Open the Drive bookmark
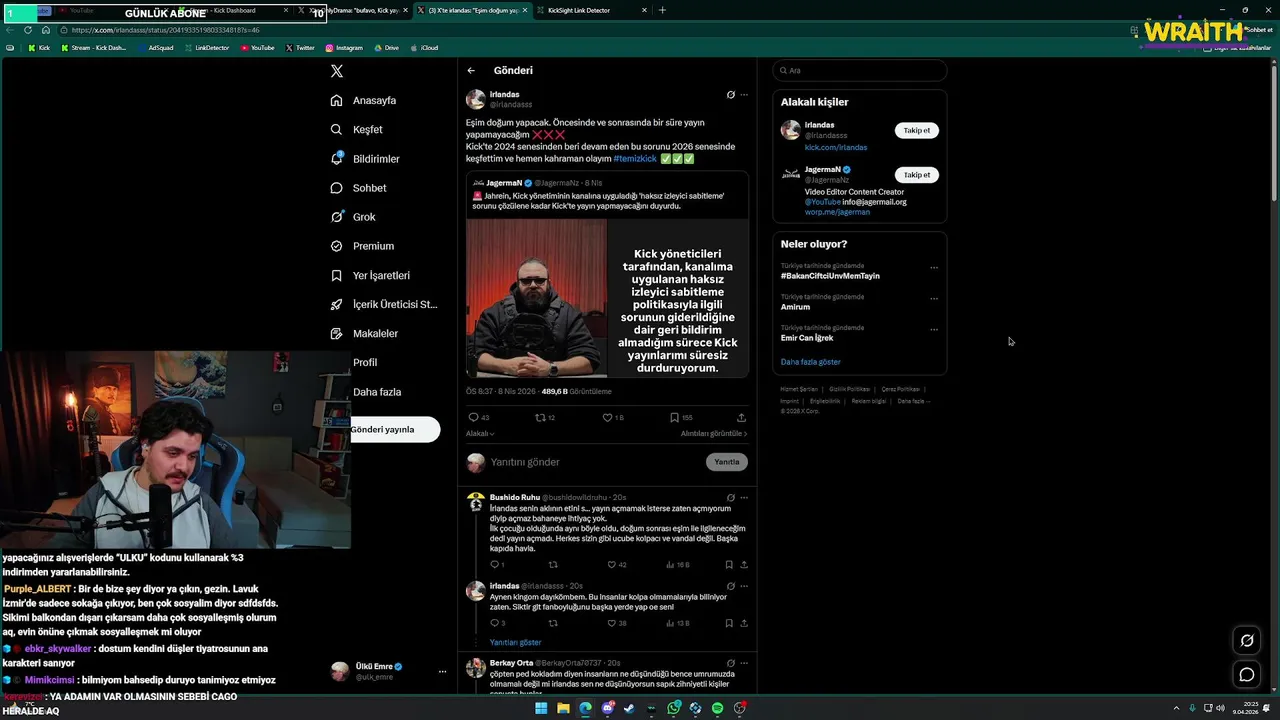 click(x=386, y=48)
